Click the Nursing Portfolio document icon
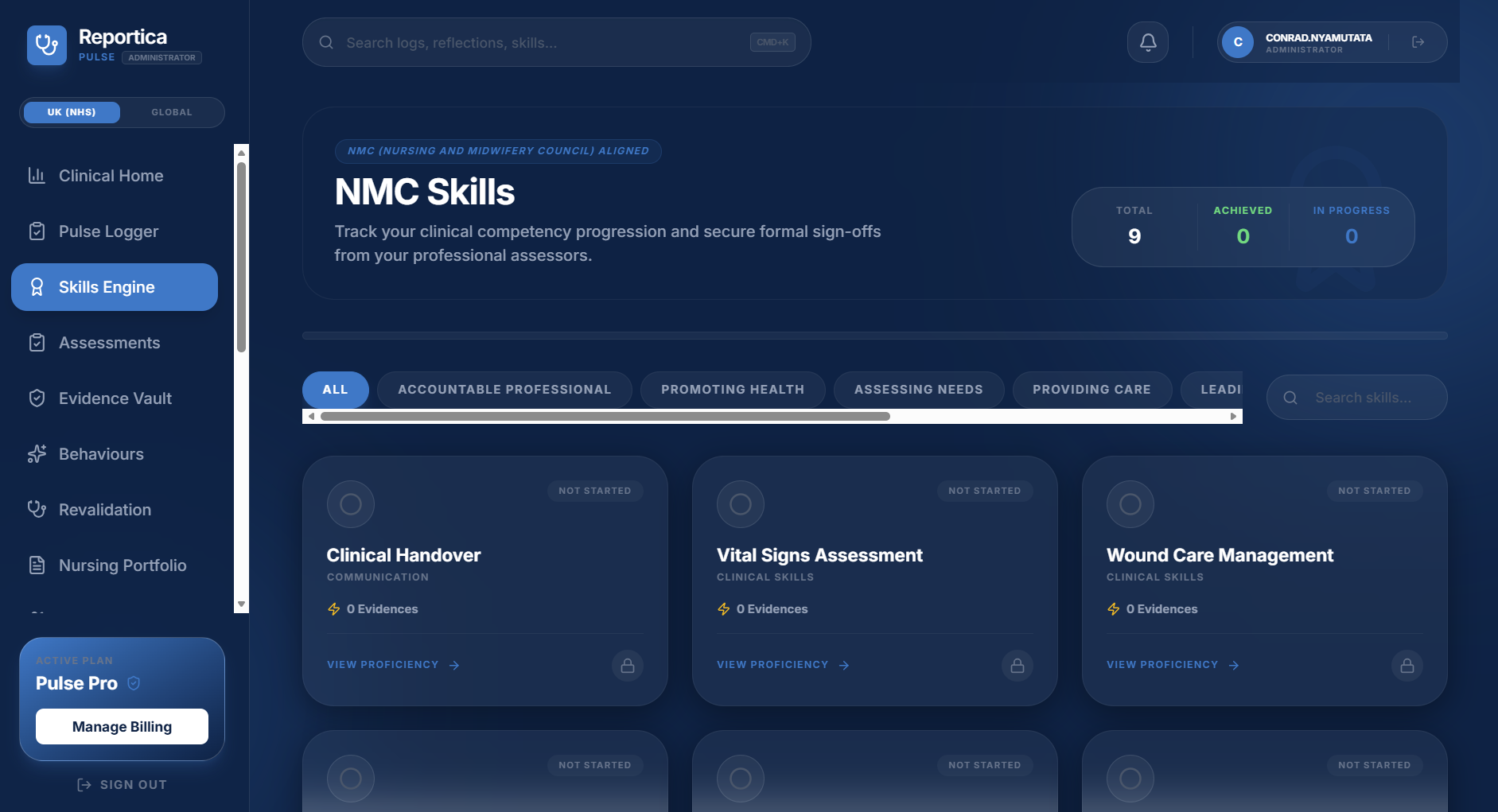The height and width of the screenshot is (812, 1498). (x=37, y=565)
